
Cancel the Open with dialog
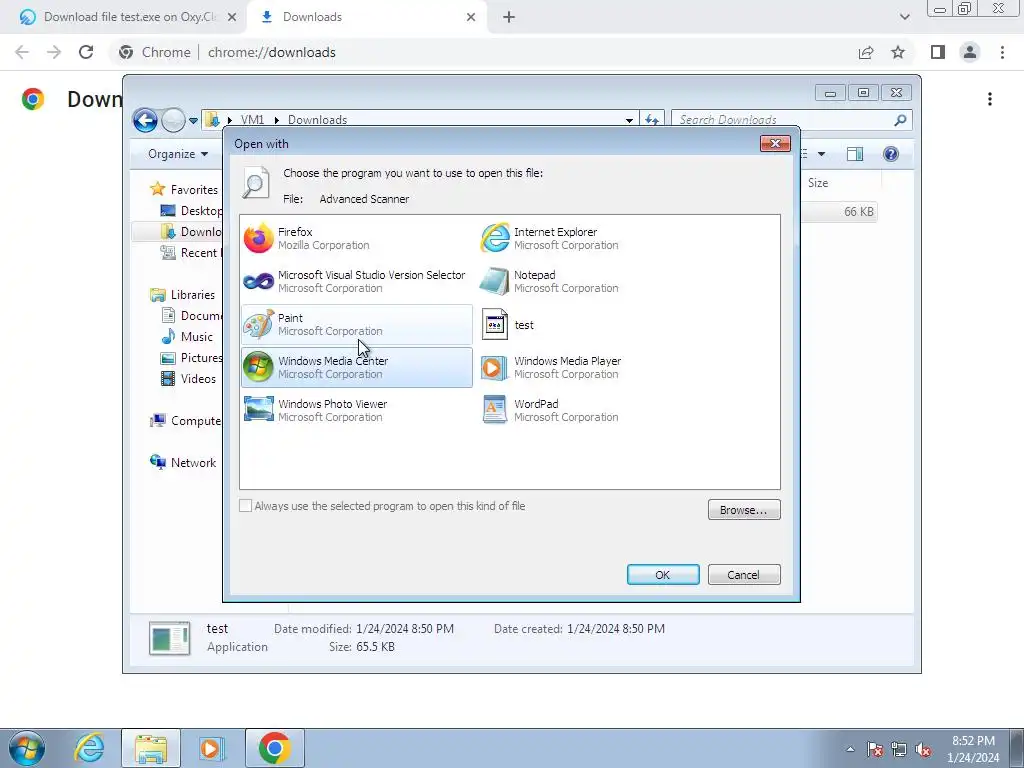pos(744,575)
